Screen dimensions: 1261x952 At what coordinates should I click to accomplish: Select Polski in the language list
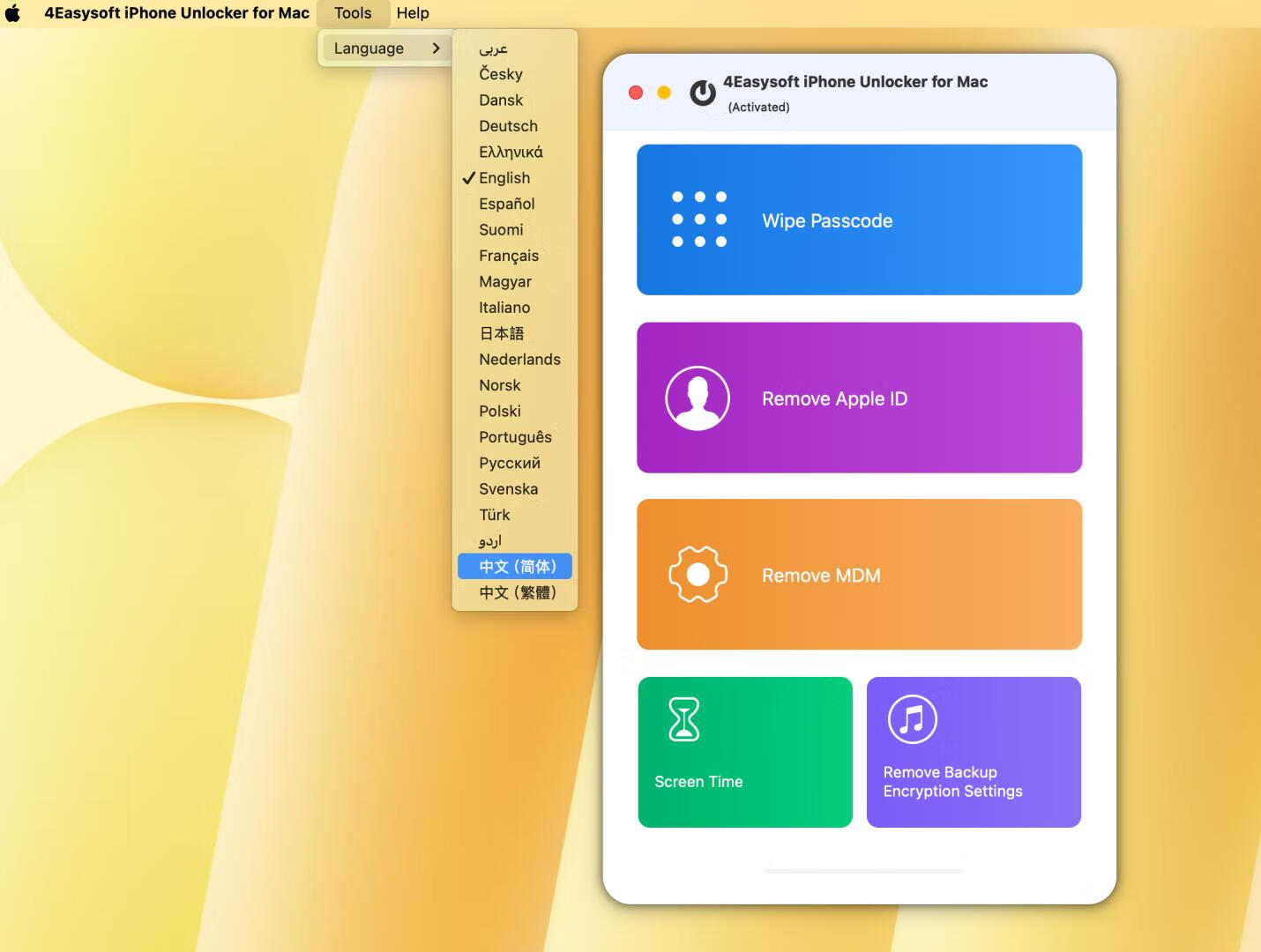pos(515,412)
